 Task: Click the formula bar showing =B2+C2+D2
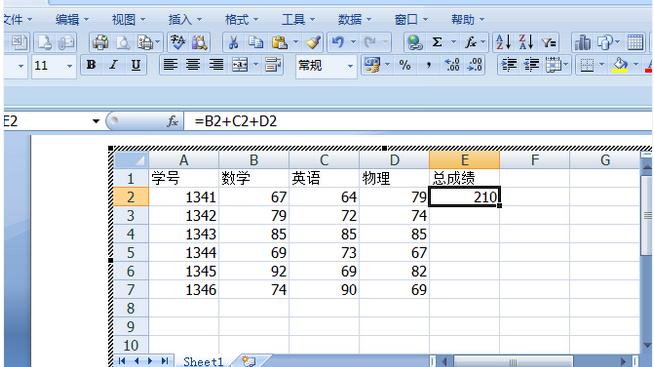pos(417,121)
